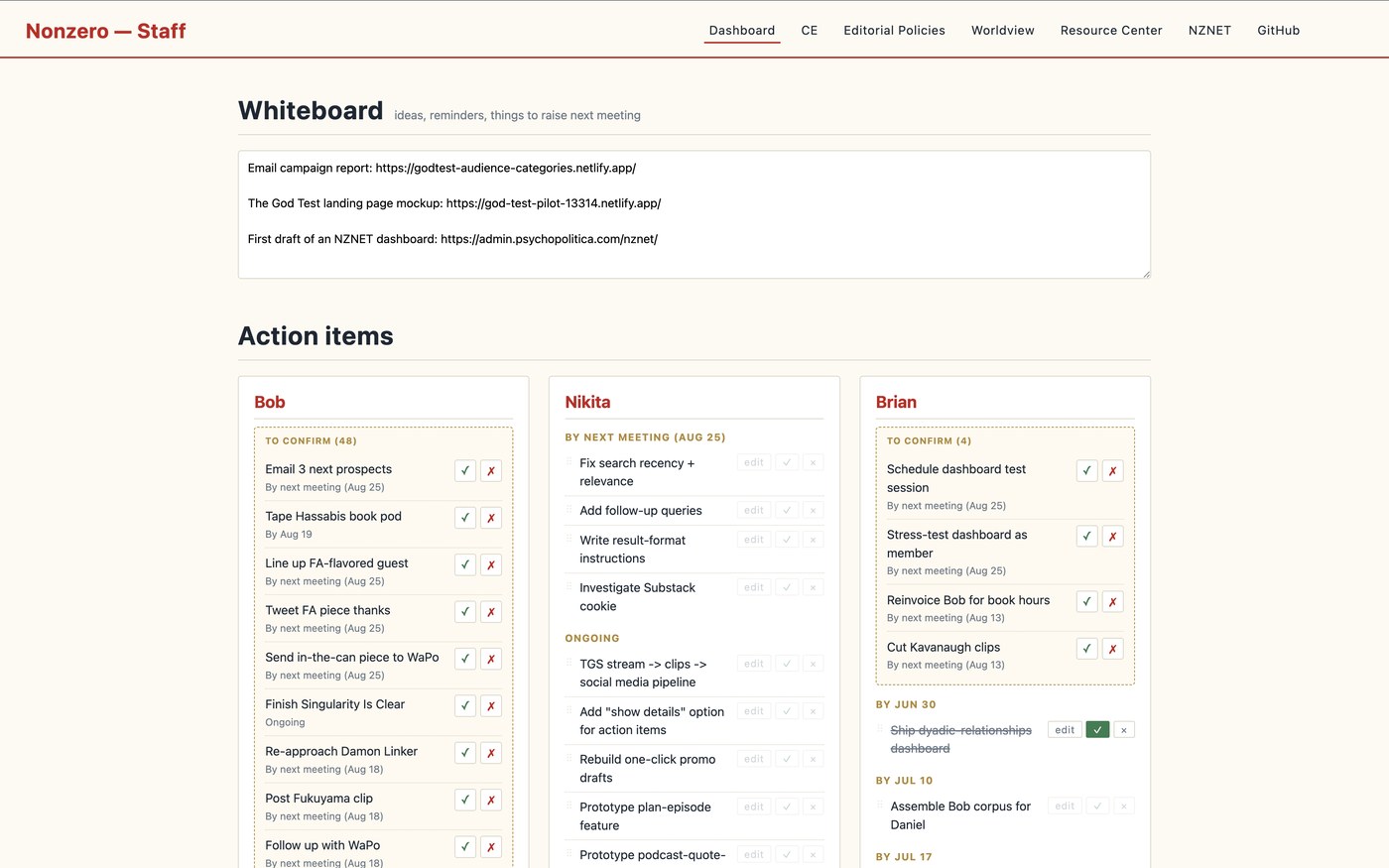Reject 'Finish Singularity Is Clear' item
Screen dimensions: 1389x868
(x=491, y=706)
